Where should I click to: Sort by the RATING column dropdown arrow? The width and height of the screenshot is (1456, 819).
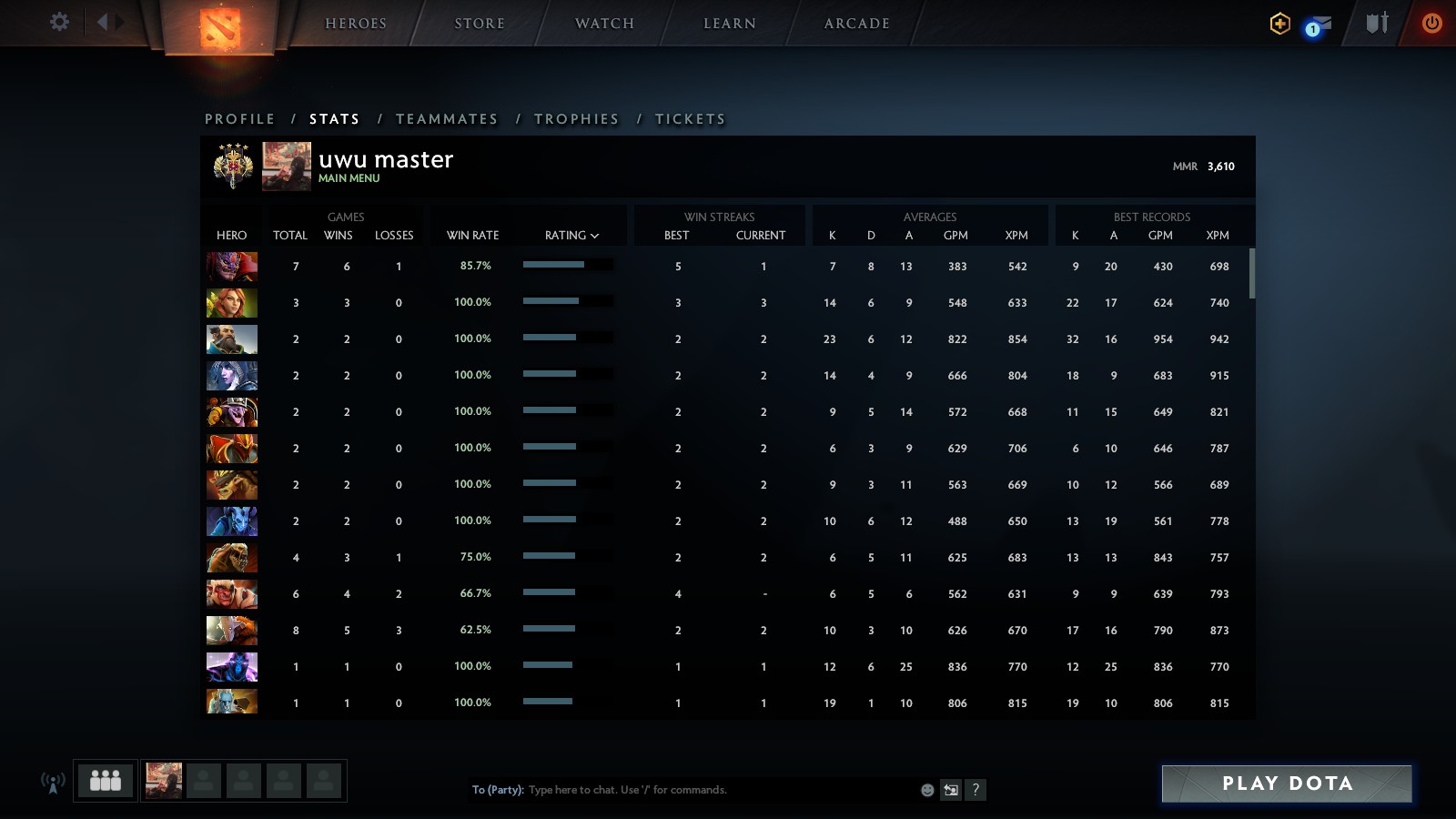595,236
